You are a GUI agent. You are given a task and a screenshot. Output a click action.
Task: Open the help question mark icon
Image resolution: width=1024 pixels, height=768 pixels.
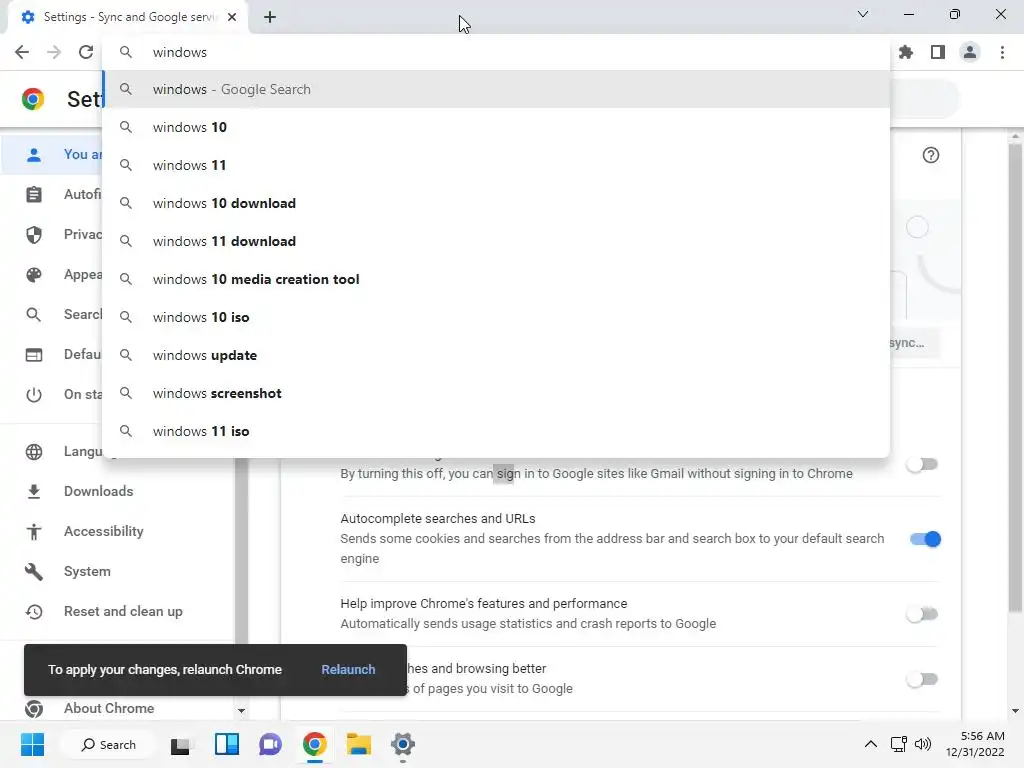[x=931, y=155]
